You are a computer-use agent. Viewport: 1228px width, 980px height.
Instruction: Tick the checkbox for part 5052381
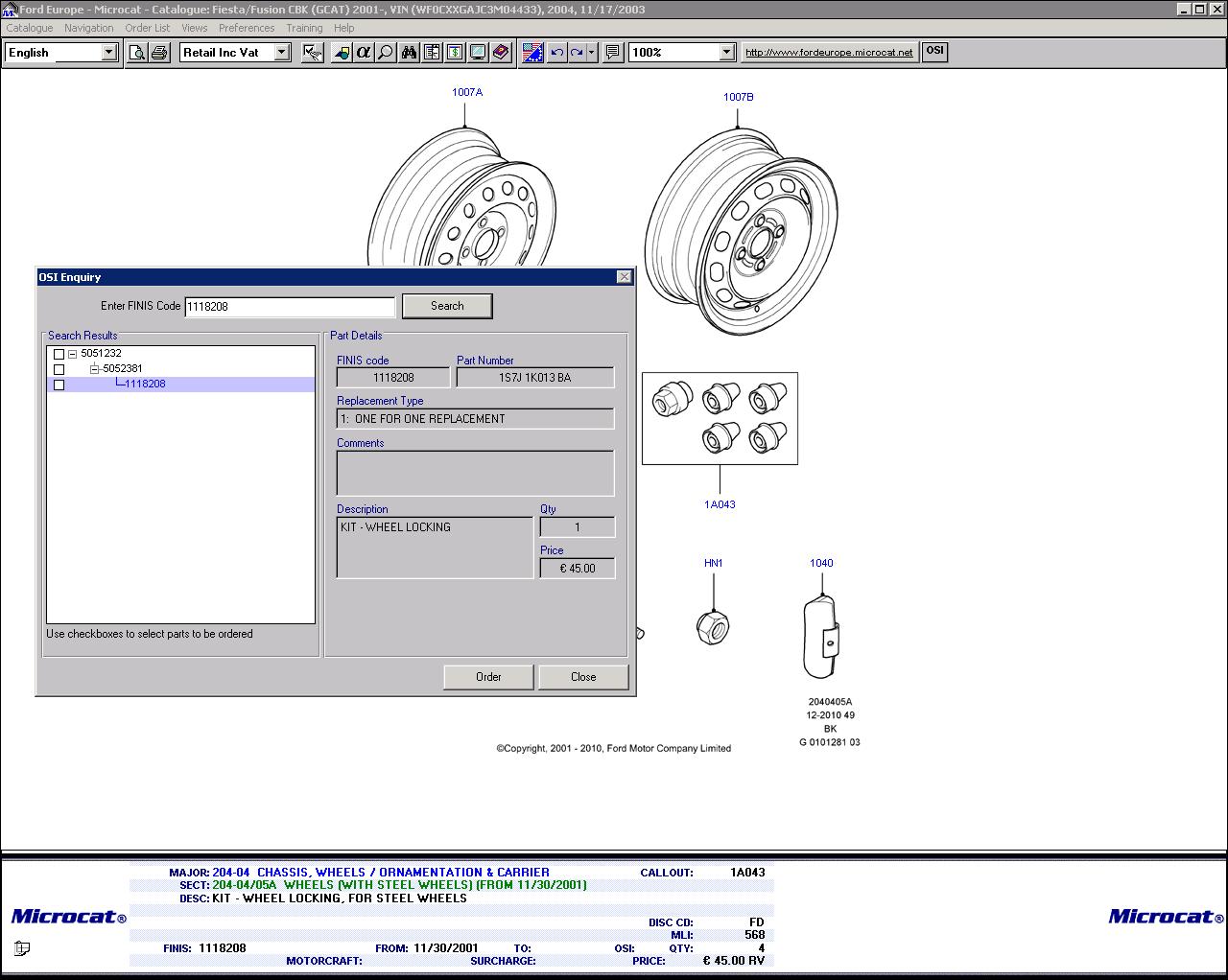[x=59, y=370]
